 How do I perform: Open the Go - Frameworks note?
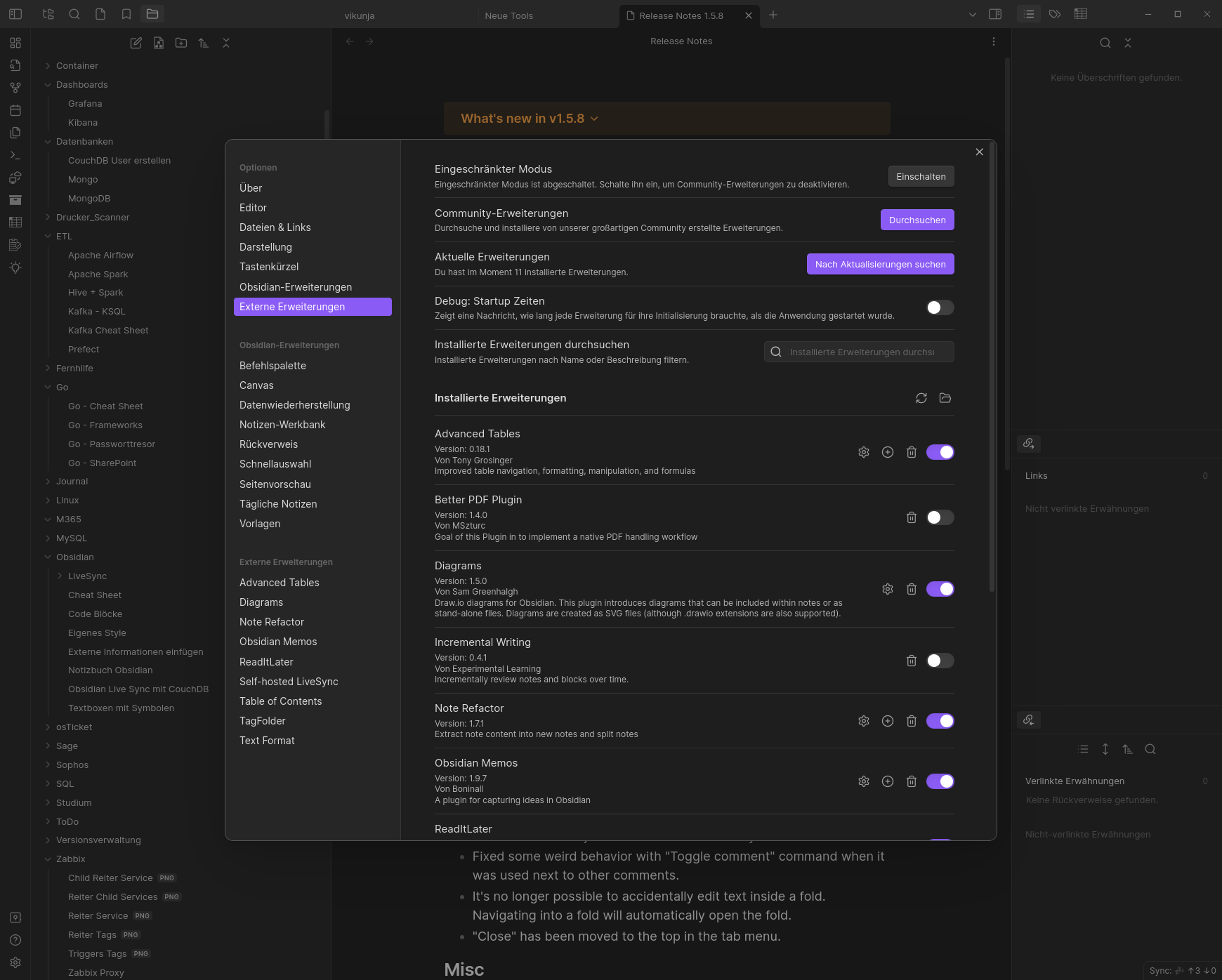point(105,425)
